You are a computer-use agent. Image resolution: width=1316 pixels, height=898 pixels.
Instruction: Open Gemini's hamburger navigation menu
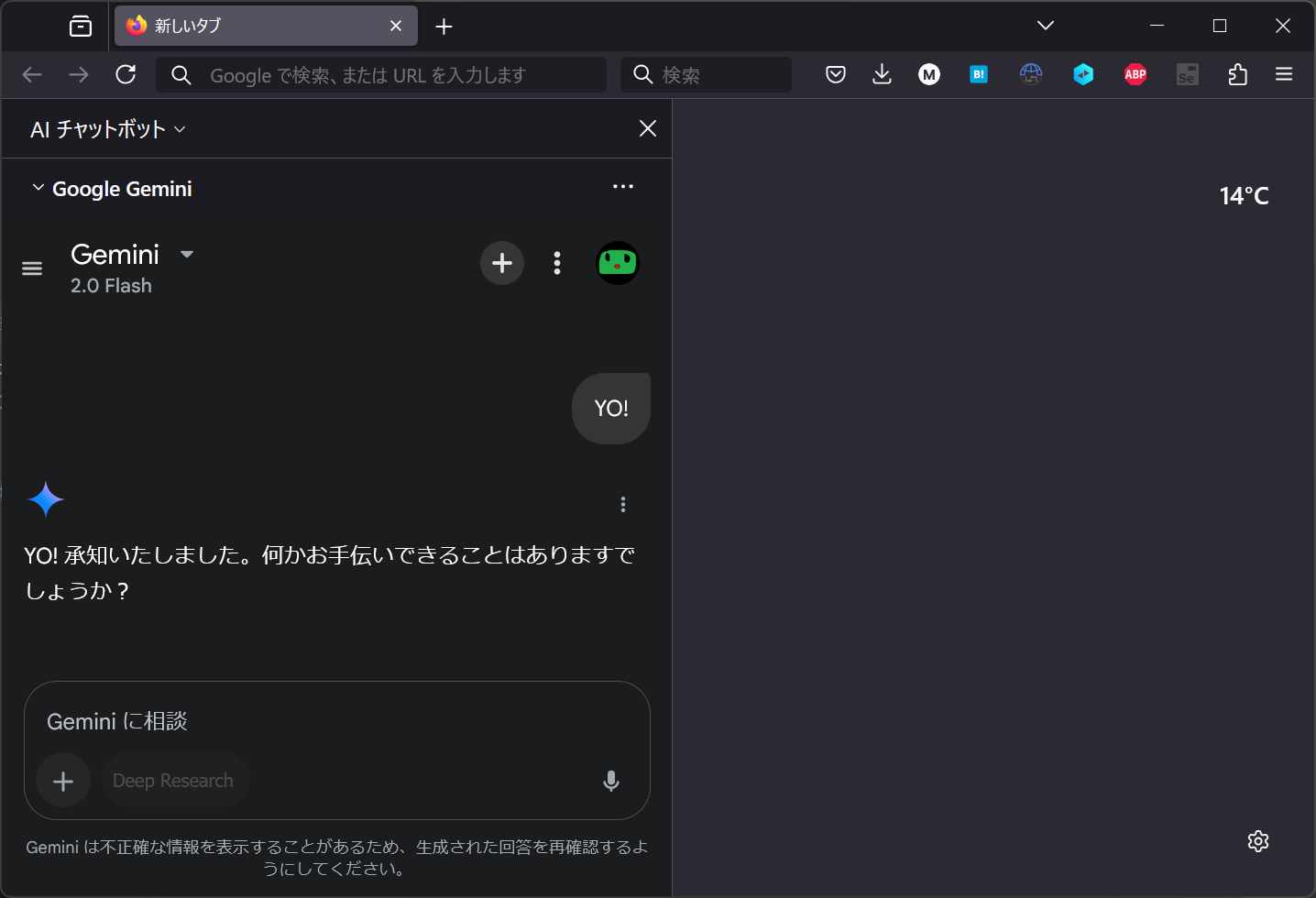pyautogui.click(x=32, y=268)
